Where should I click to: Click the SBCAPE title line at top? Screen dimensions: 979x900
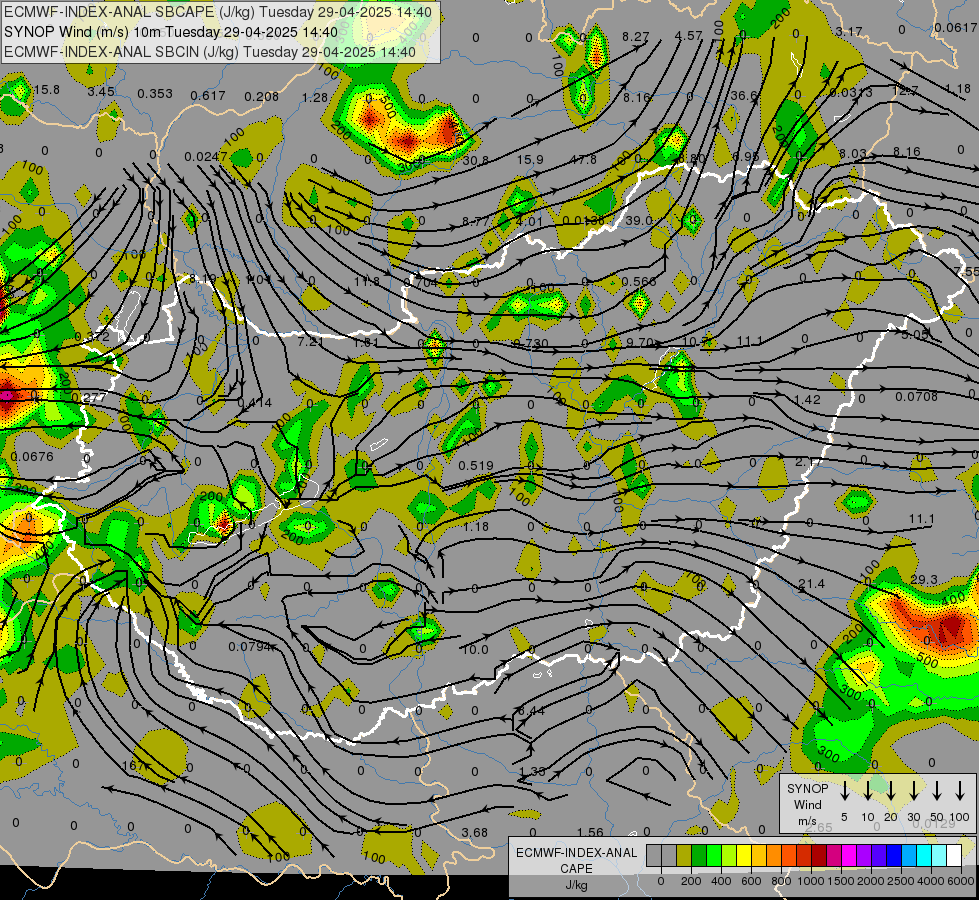218,12
